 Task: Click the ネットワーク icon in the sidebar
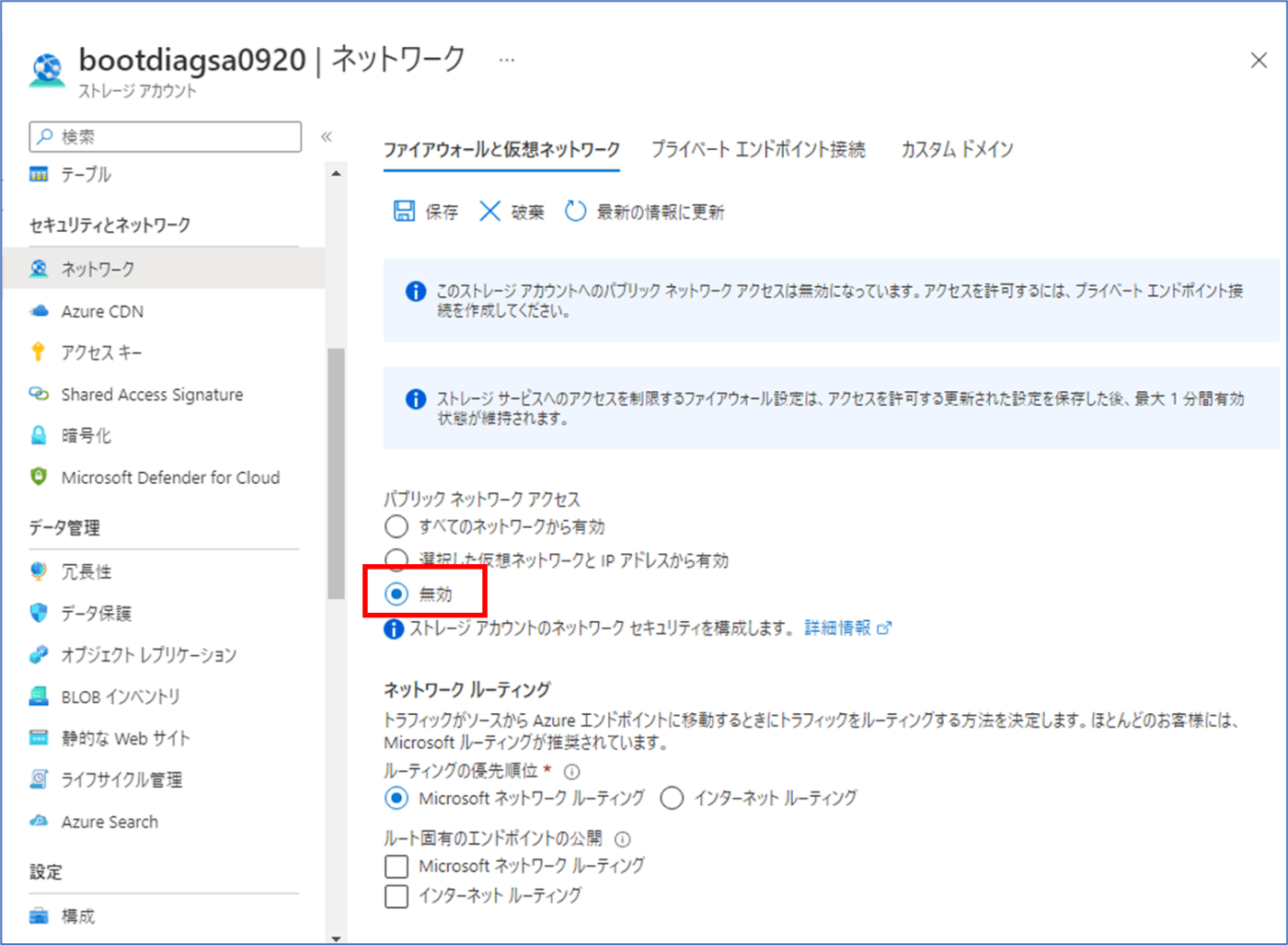(39, 269)
